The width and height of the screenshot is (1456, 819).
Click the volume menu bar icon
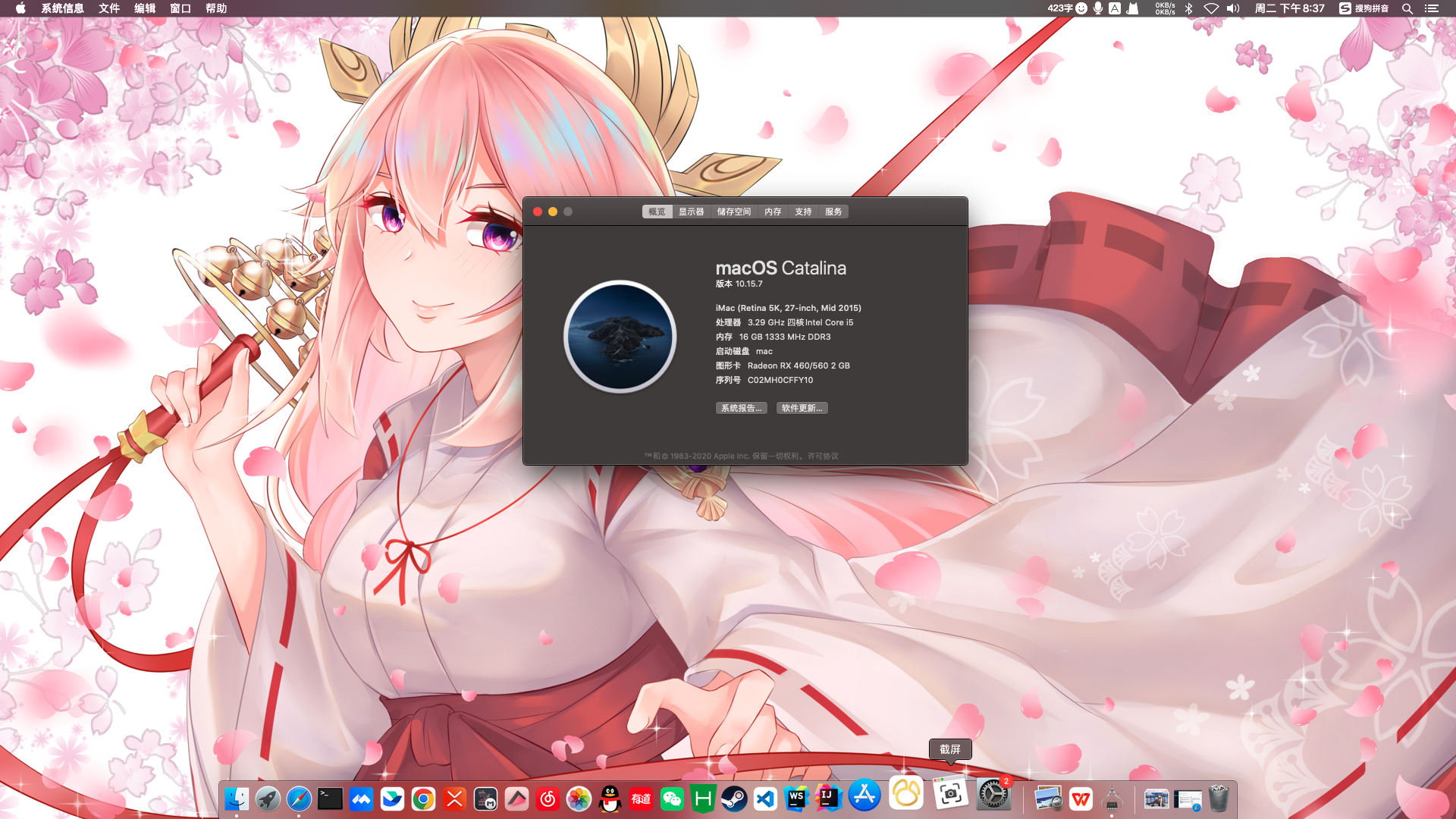pos(1233,8)
